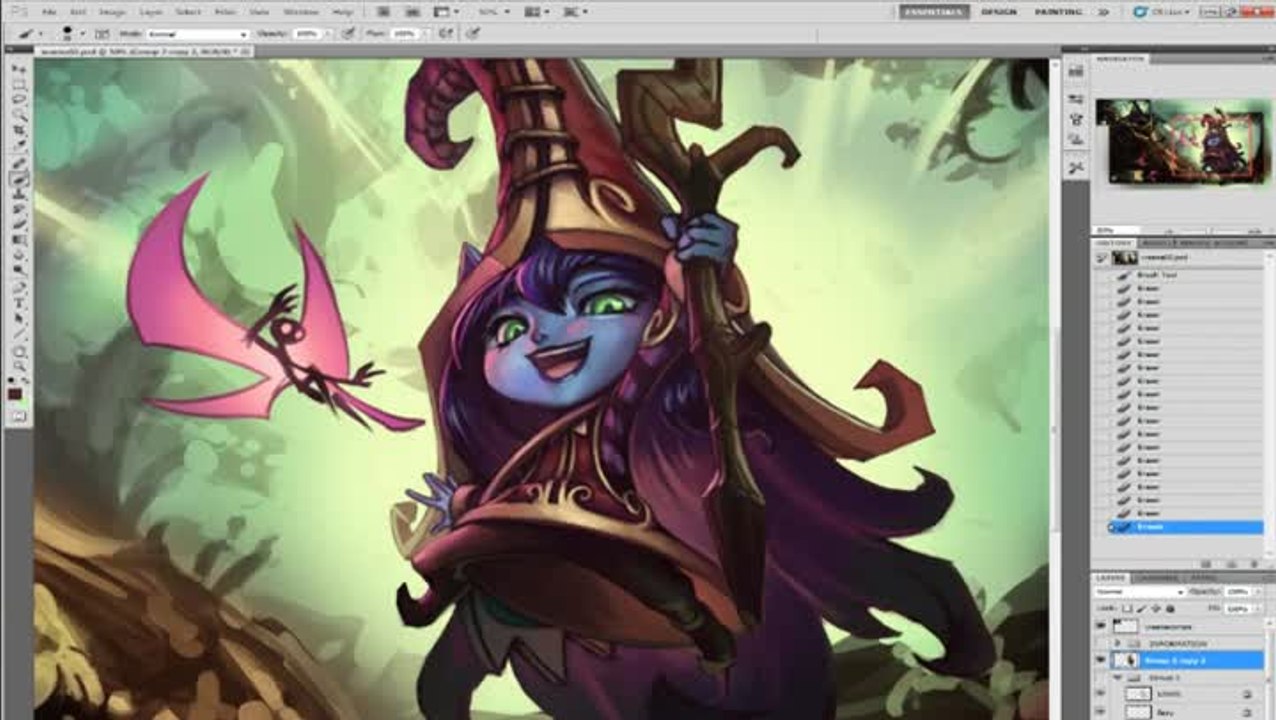Select the Blur tool
This screenshot has width=1276, height=720.
tap(19, 255)
